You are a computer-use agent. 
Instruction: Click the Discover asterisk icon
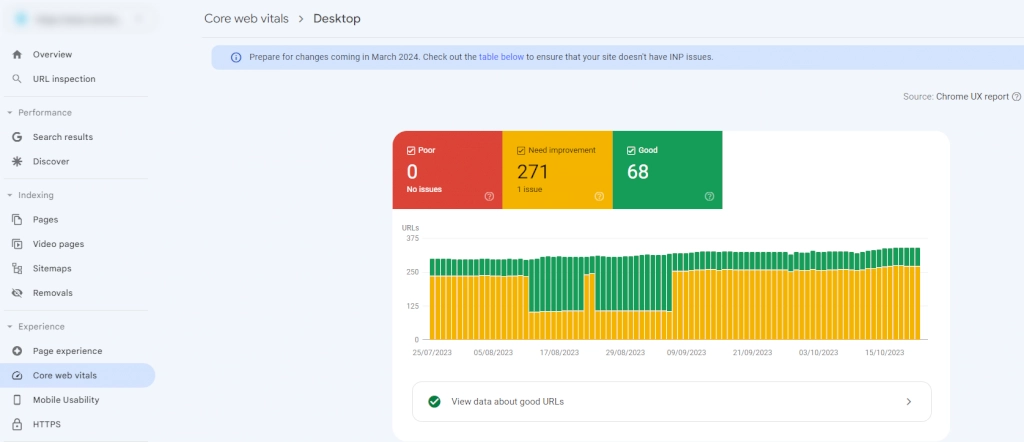pyautogui.click(x=18, y=161)
